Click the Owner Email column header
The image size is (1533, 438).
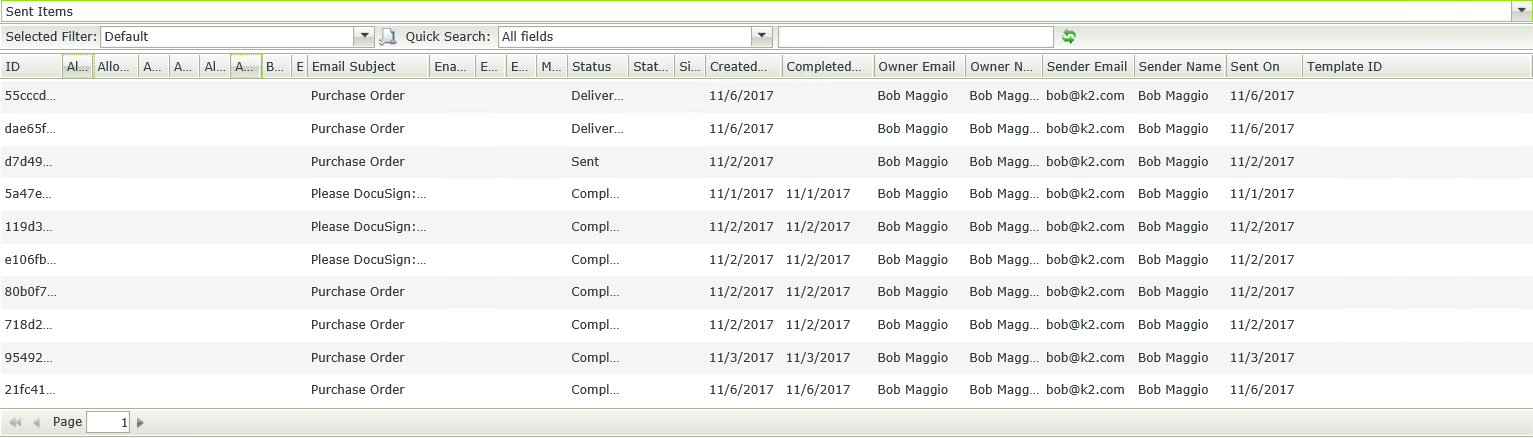(x=916, y=67)
